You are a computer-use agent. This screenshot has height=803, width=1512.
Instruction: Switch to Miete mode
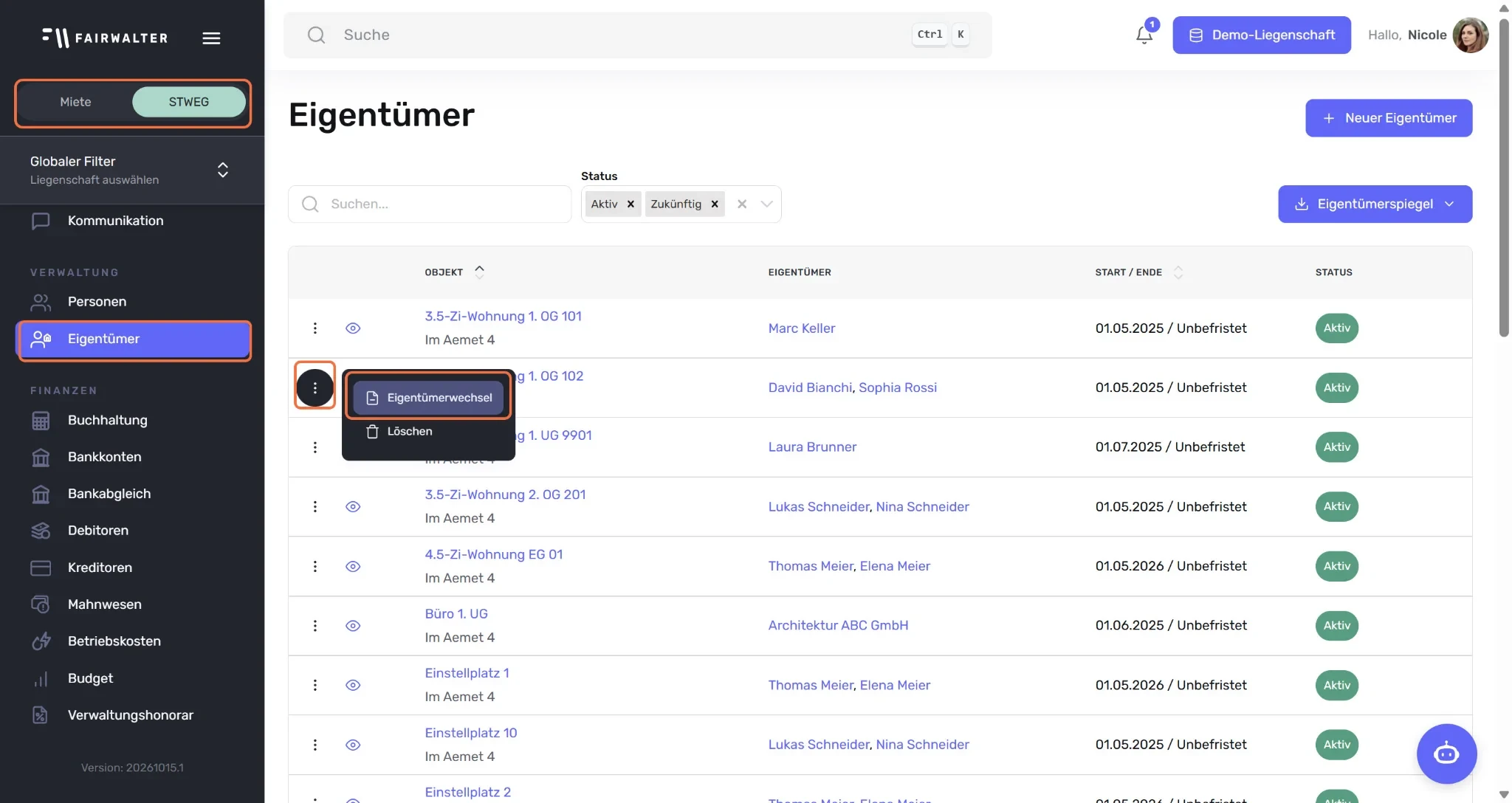[75, 102]
